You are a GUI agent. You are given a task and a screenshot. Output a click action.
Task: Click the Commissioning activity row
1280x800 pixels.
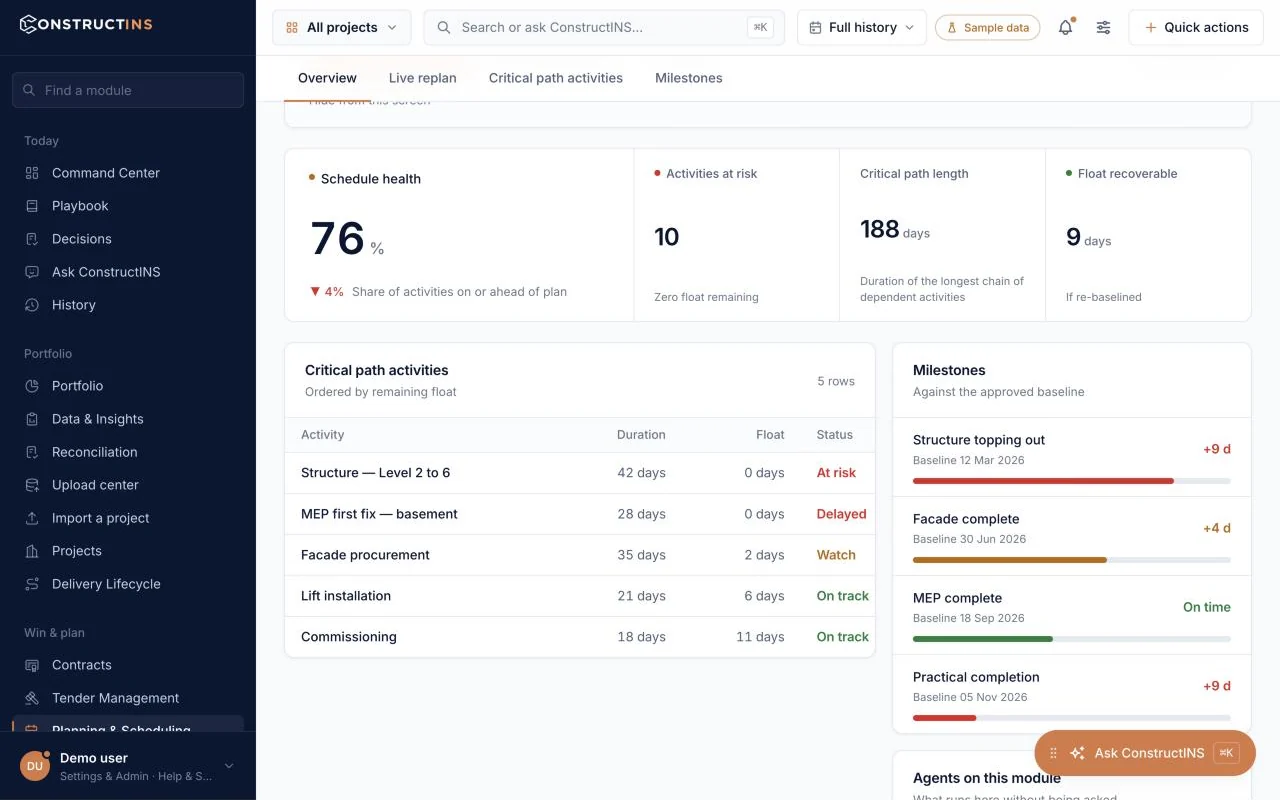point(580,637)
